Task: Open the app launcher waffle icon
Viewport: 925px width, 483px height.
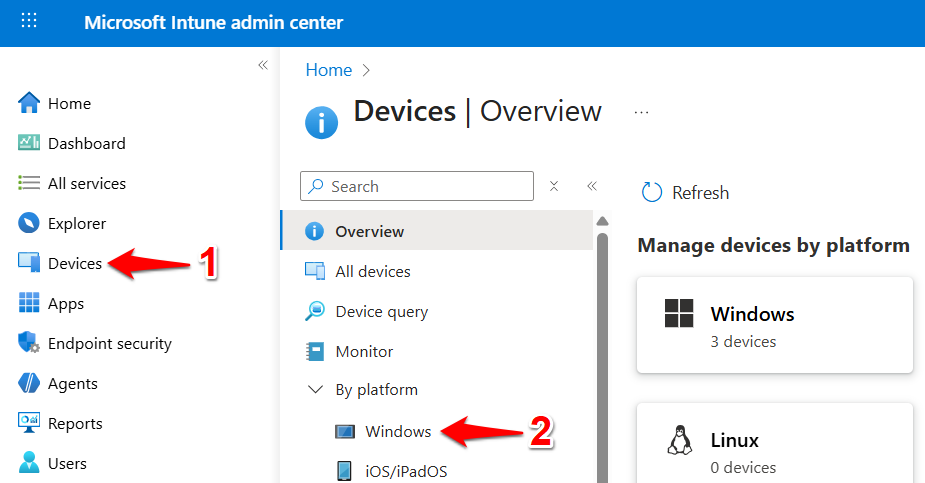Action: pos(29,21)
